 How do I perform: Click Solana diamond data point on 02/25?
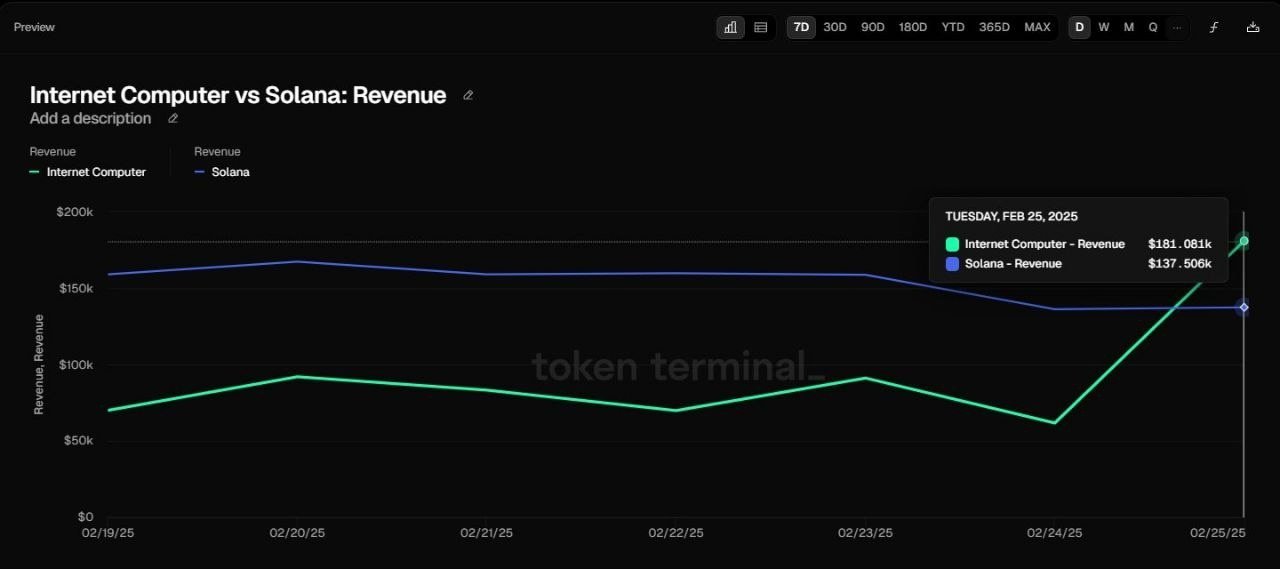pos(1244,307)
